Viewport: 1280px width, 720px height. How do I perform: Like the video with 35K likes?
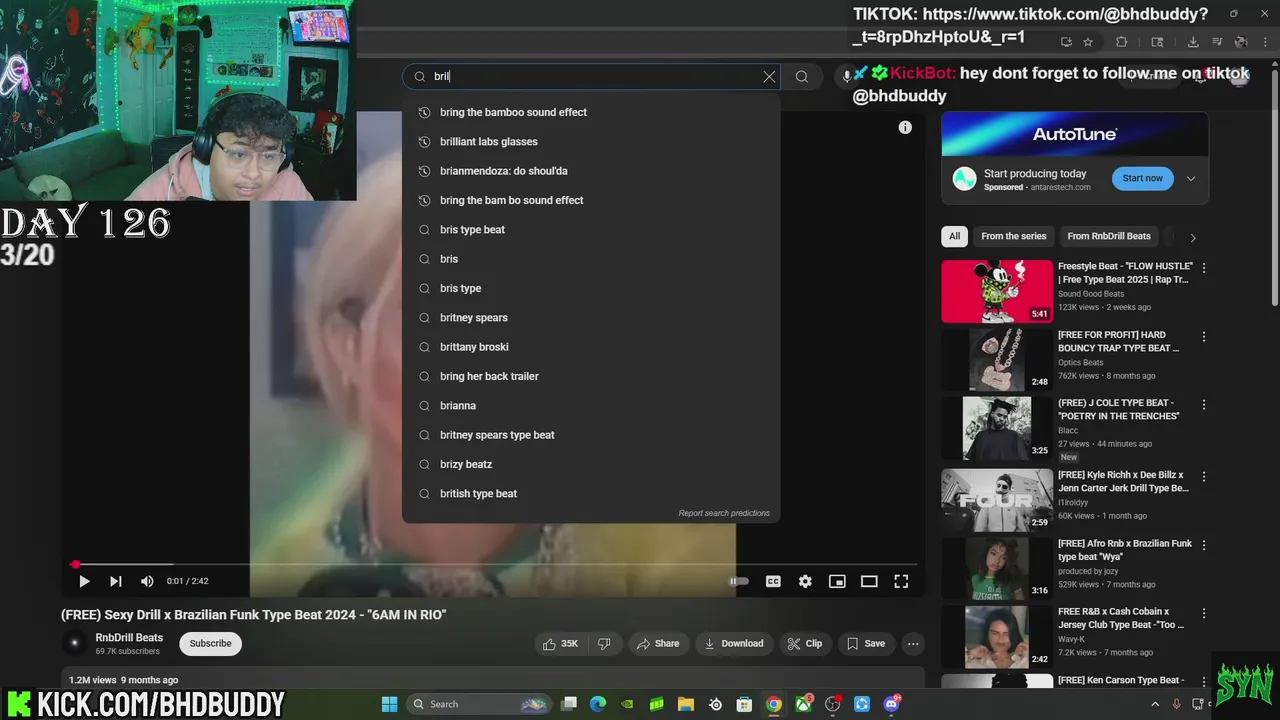tap(561, 644)
